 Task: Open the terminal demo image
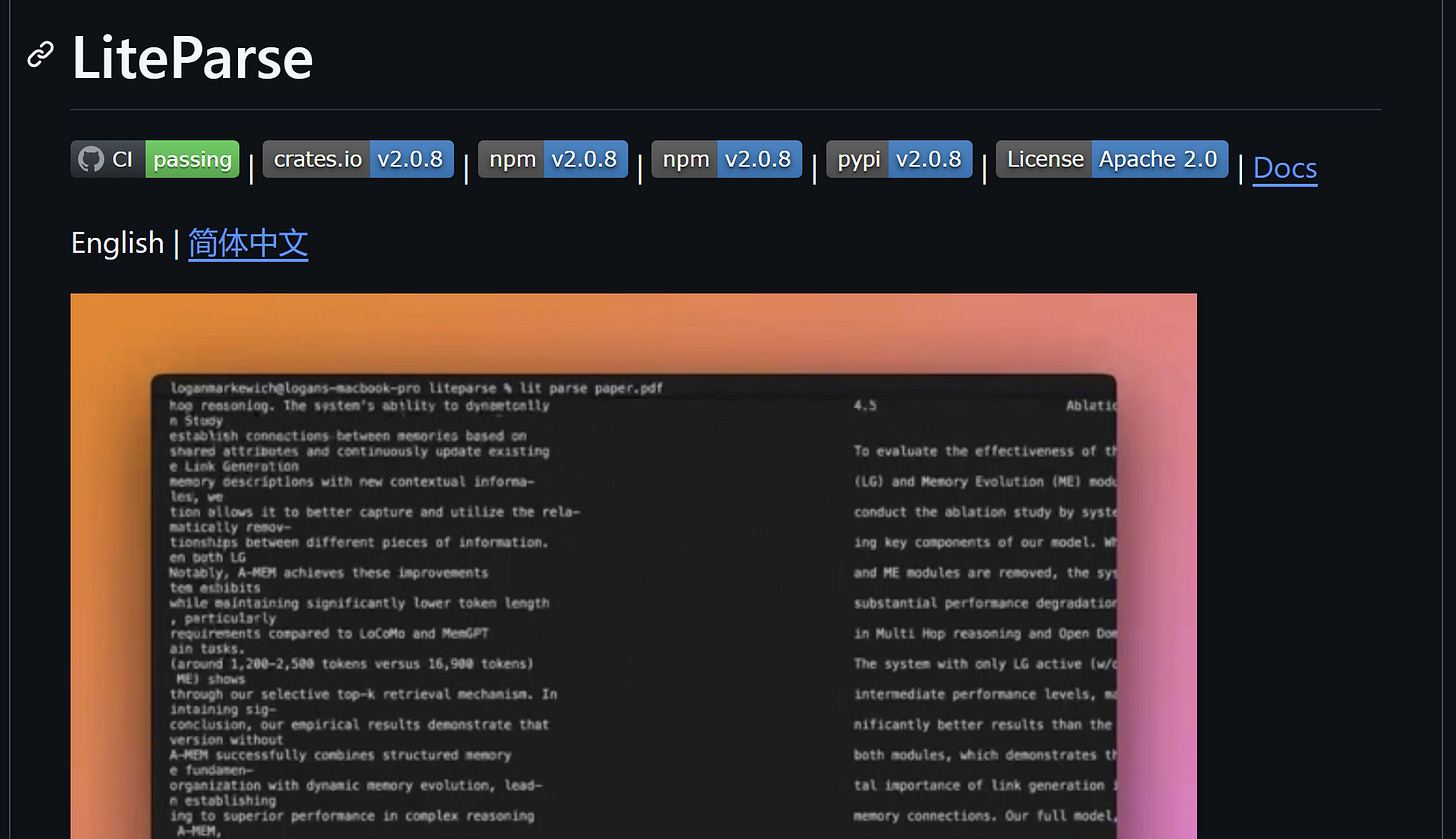pos(634,566)
